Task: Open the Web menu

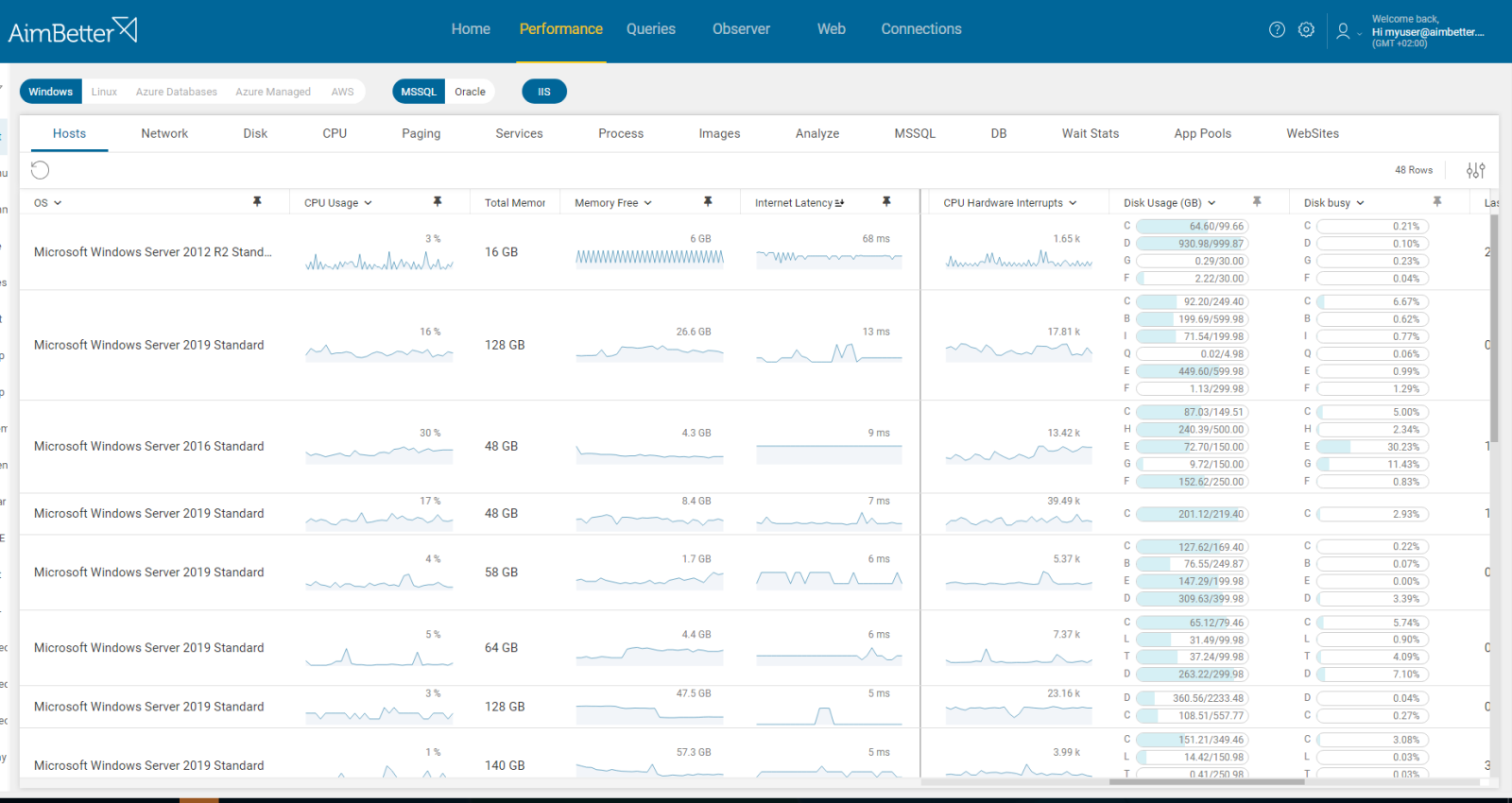Action: 832,29
